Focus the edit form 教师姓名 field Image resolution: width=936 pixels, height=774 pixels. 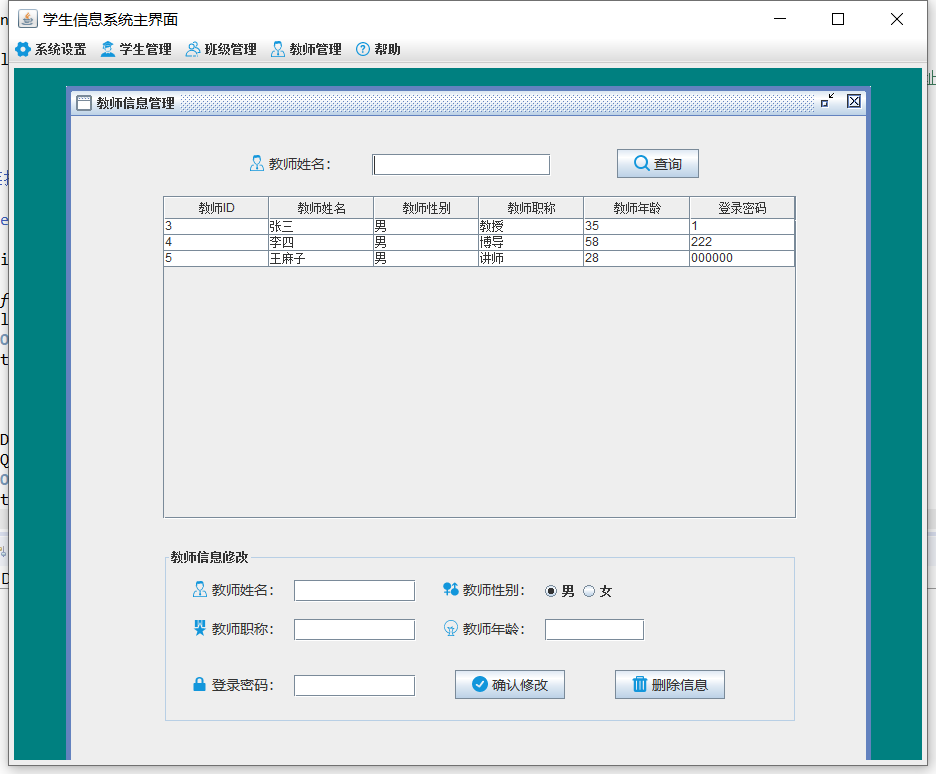[355, 591]
